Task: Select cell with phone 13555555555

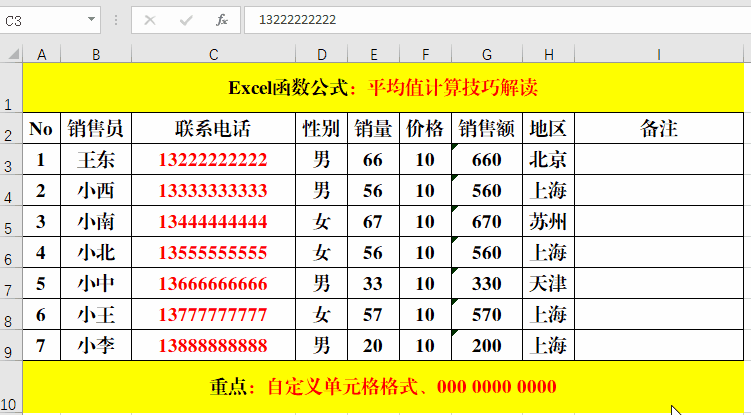Action: click(x=214, y=253)
